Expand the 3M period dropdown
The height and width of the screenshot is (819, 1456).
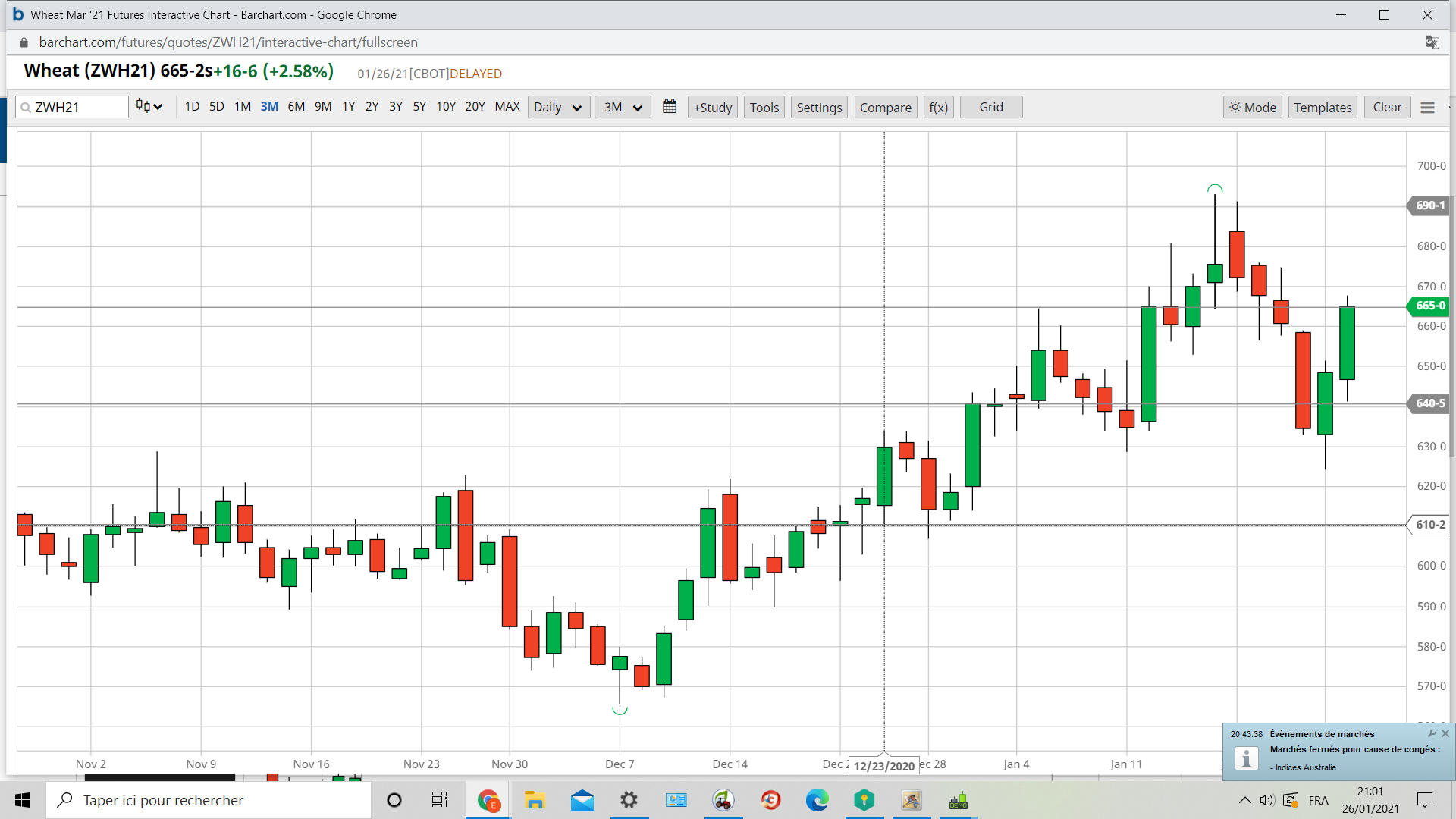[x=623, y=108]
